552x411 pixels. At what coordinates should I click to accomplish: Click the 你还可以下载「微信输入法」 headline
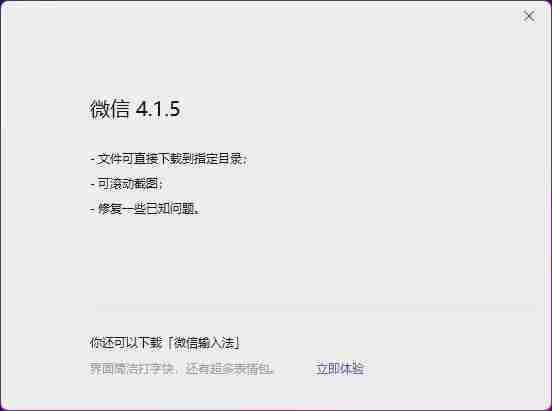[165, 342]
